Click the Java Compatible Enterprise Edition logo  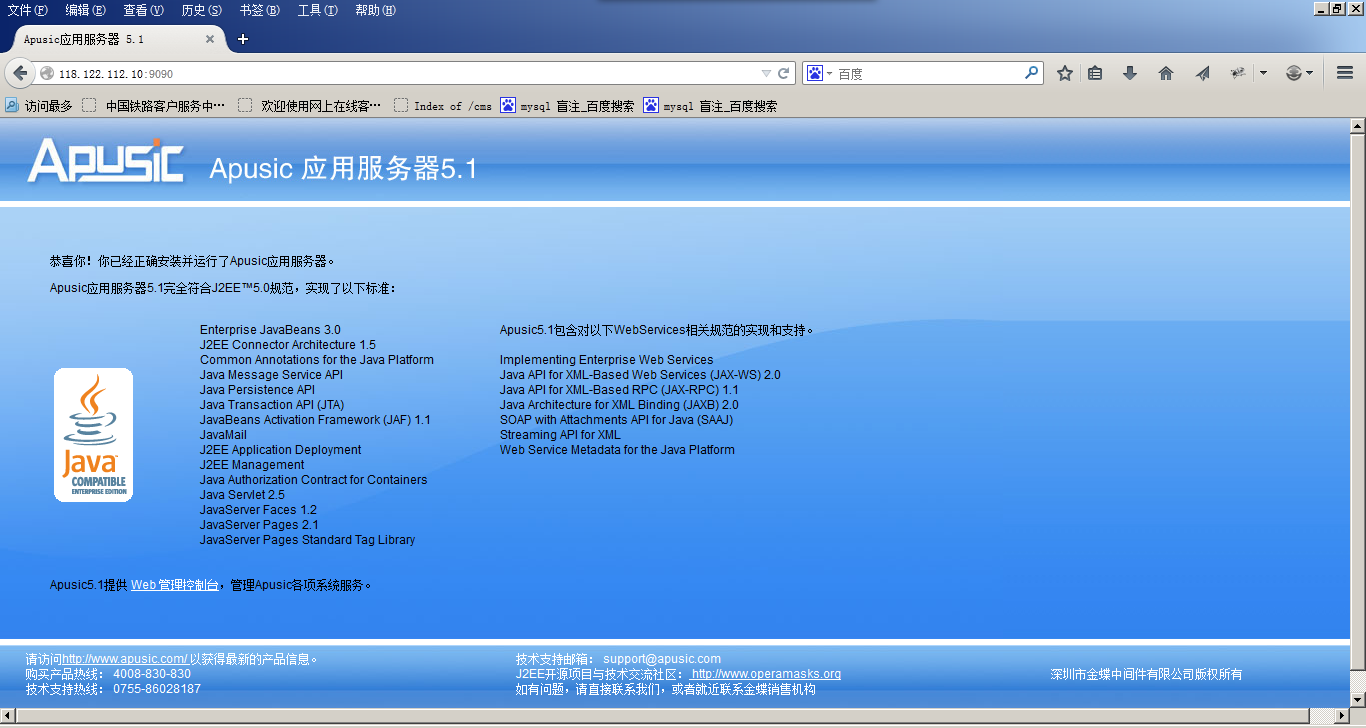(x=93, y=435)
